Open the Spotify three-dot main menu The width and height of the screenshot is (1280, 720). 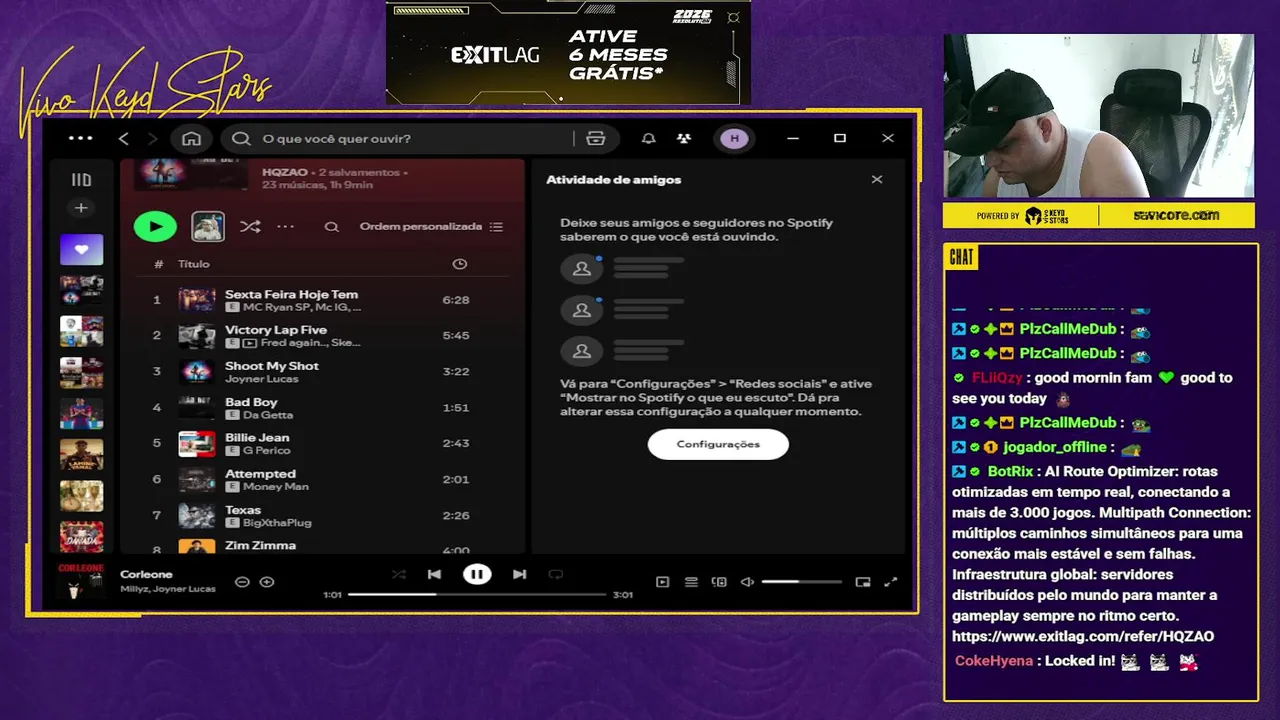(81, 138)
